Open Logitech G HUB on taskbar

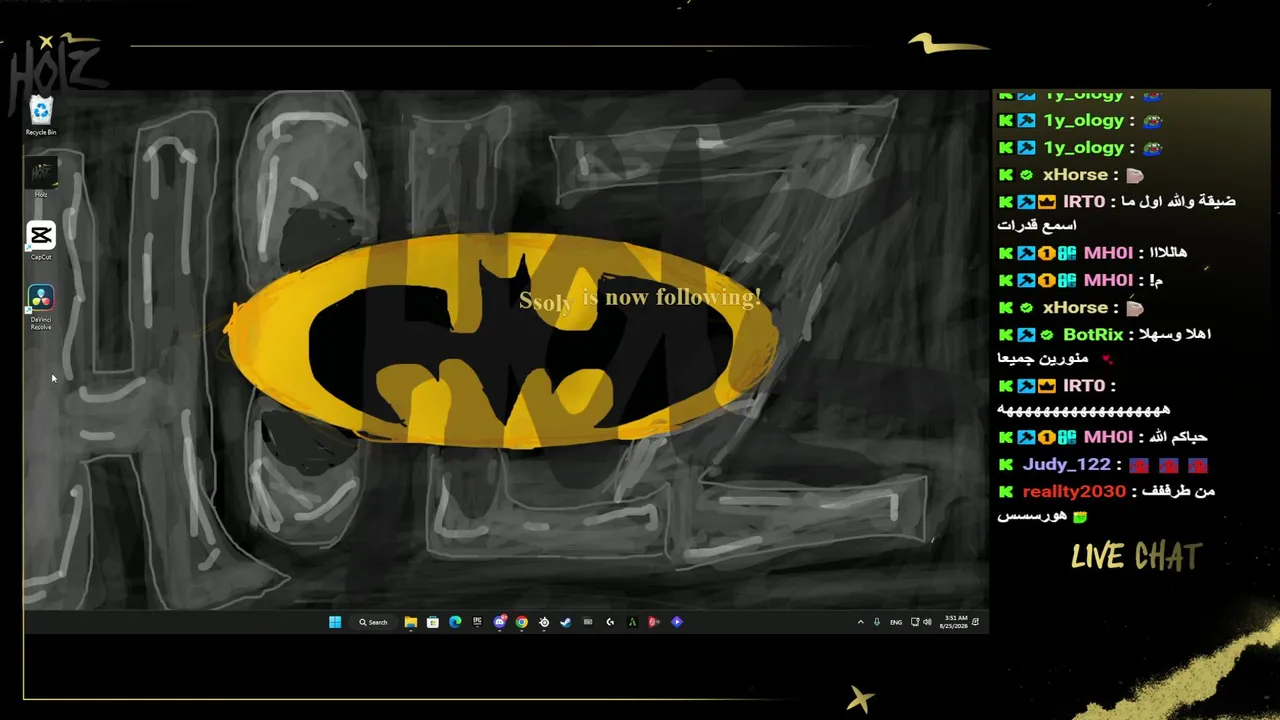(x=610, y=622)
